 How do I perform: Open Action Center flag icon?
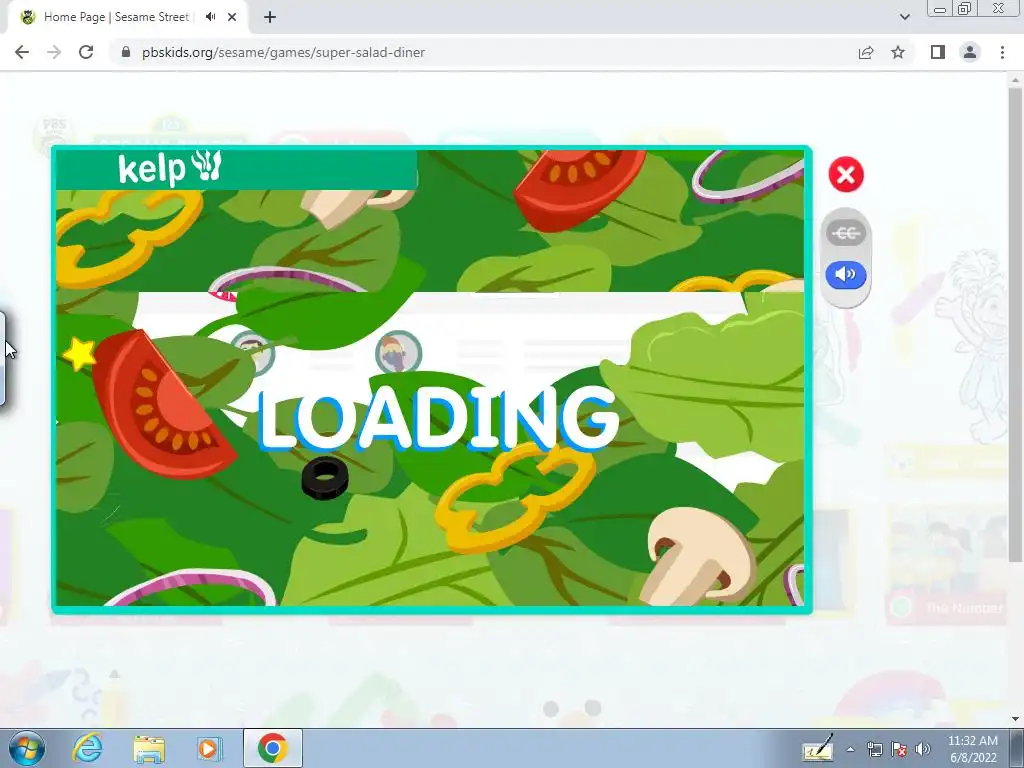point(899,749)
